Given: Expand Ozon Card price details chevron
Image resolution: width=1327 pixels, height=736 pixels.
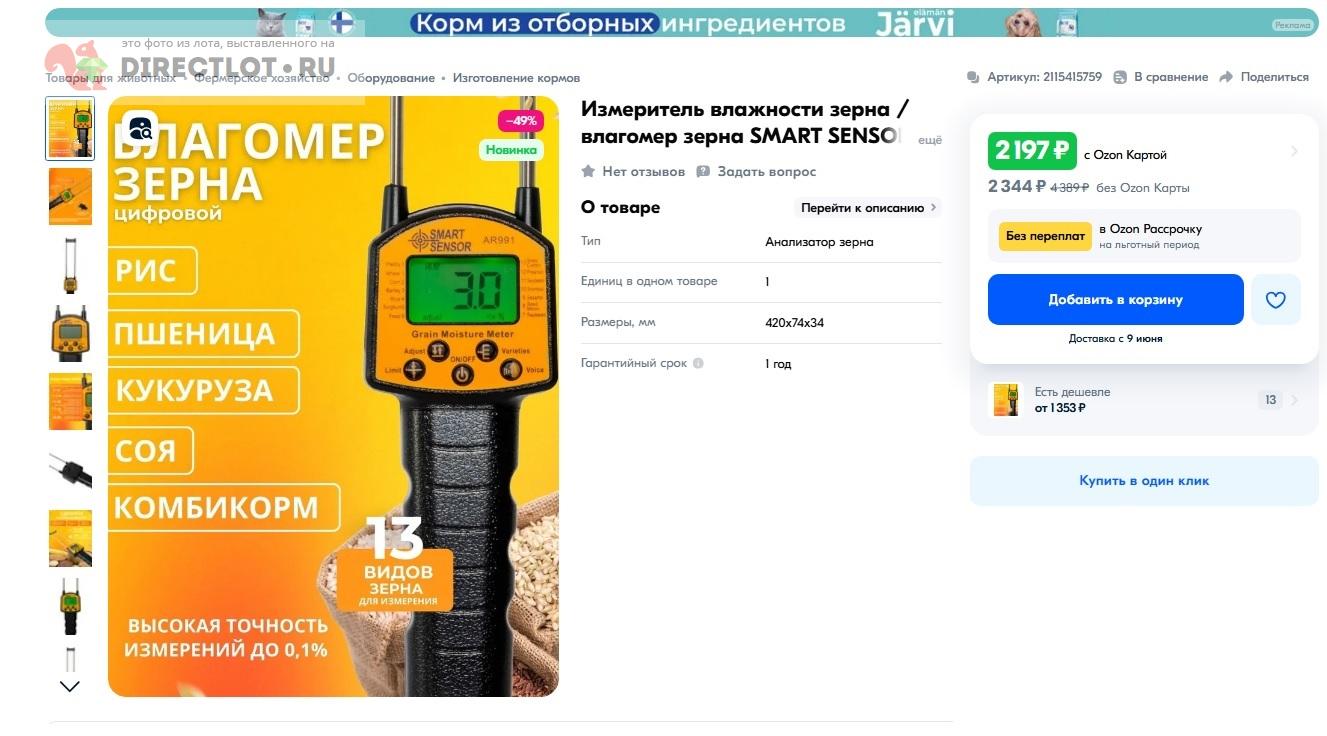Looking at the screenshot, I should pyautogui.click(x=1294, y=151).
